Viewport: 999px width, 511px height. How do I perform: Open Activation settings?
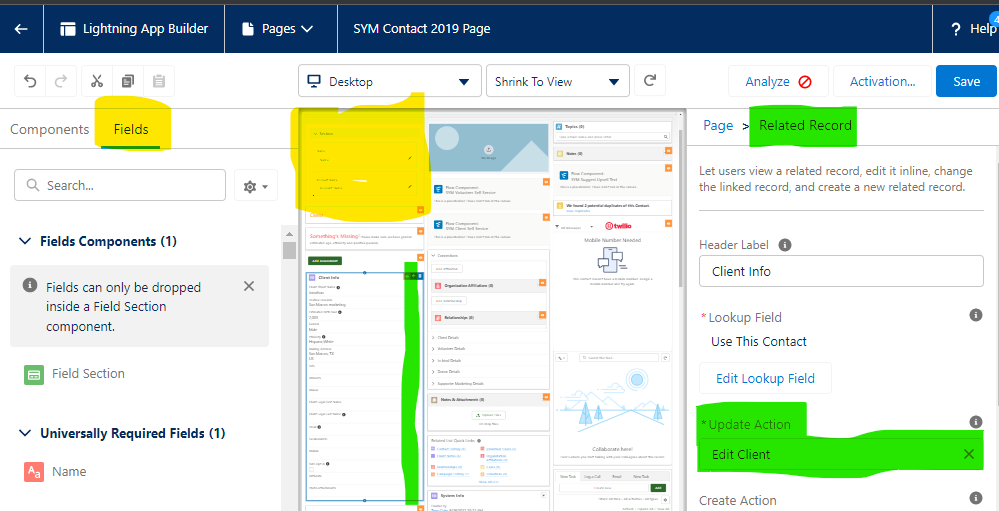[882, 82]
